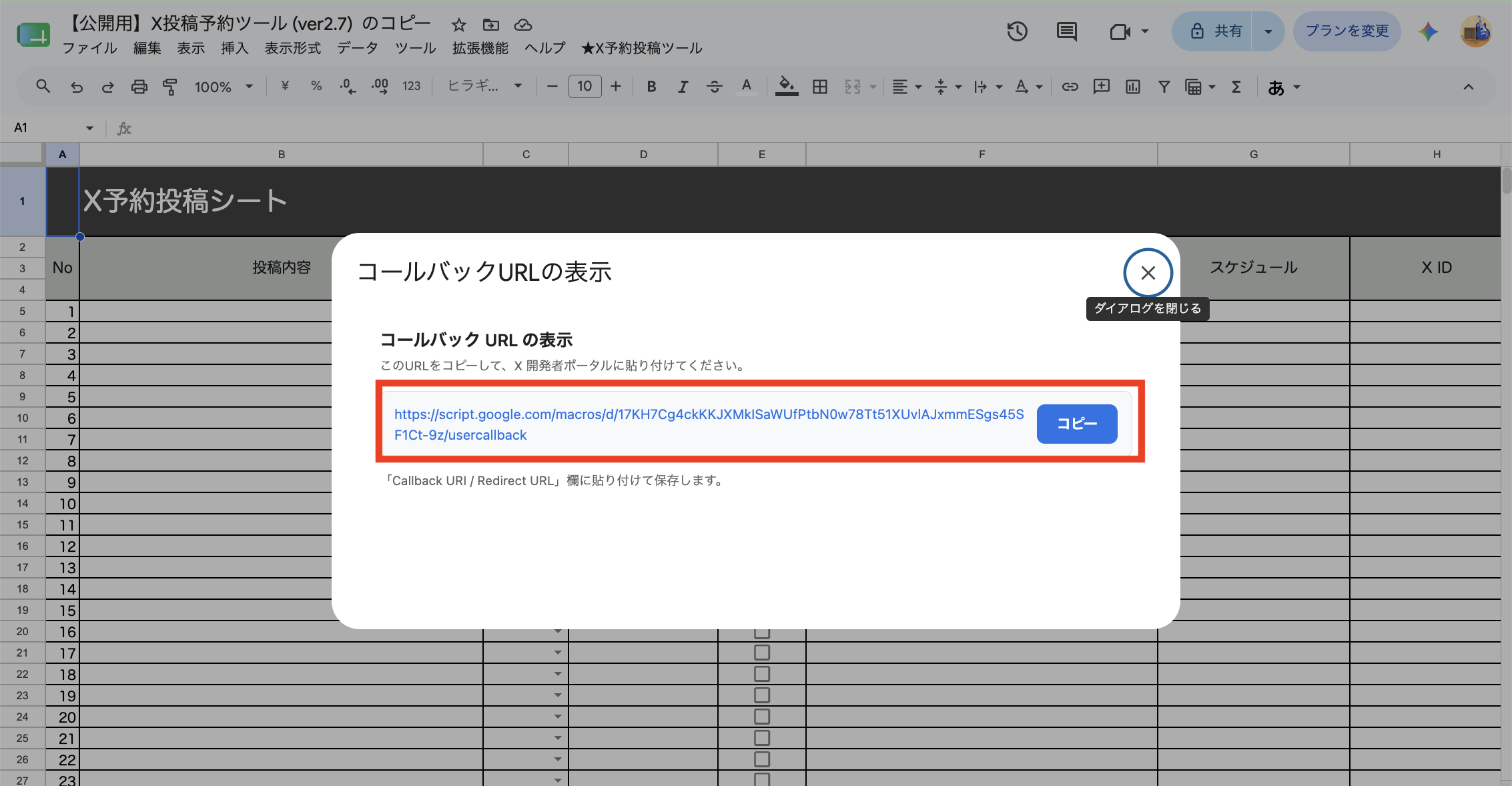Screen dimensions: 1512x786
Task: Tick the checkbox in row 21
Action: (761, 653)
